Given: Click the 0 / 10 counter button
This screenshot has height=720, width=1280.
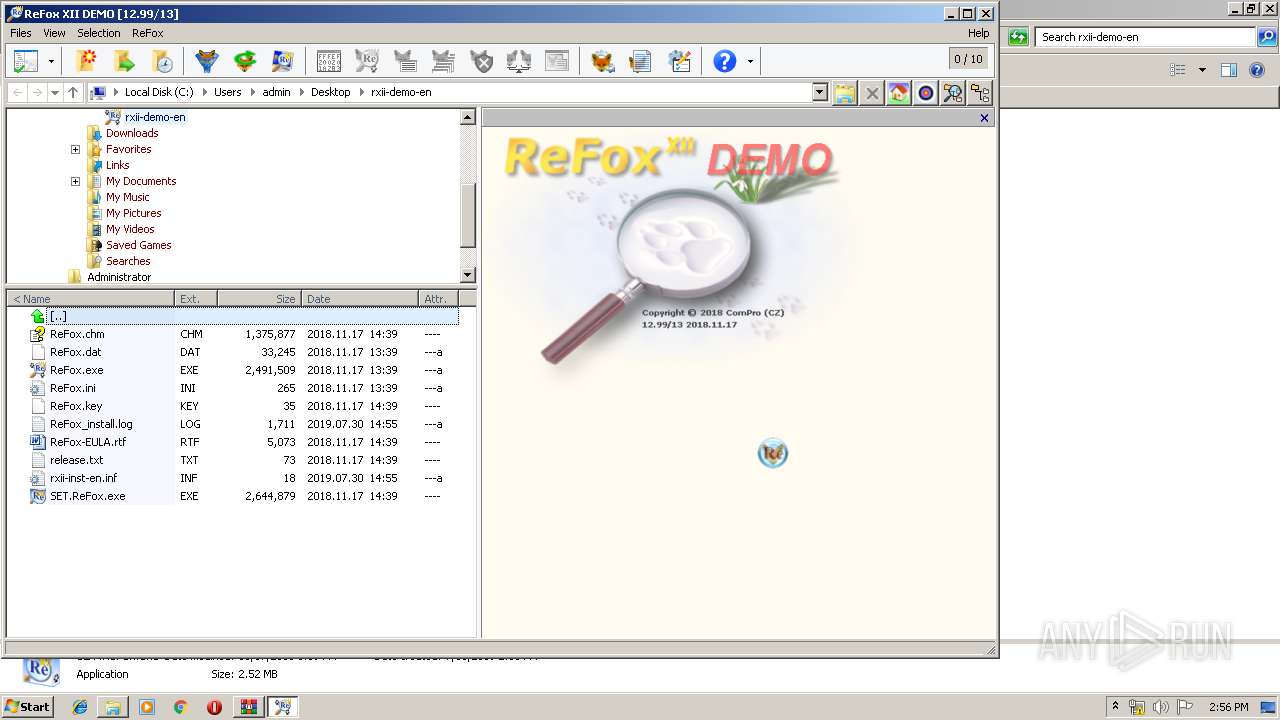Looking at the screenshot, I should [x=968, y=59].
